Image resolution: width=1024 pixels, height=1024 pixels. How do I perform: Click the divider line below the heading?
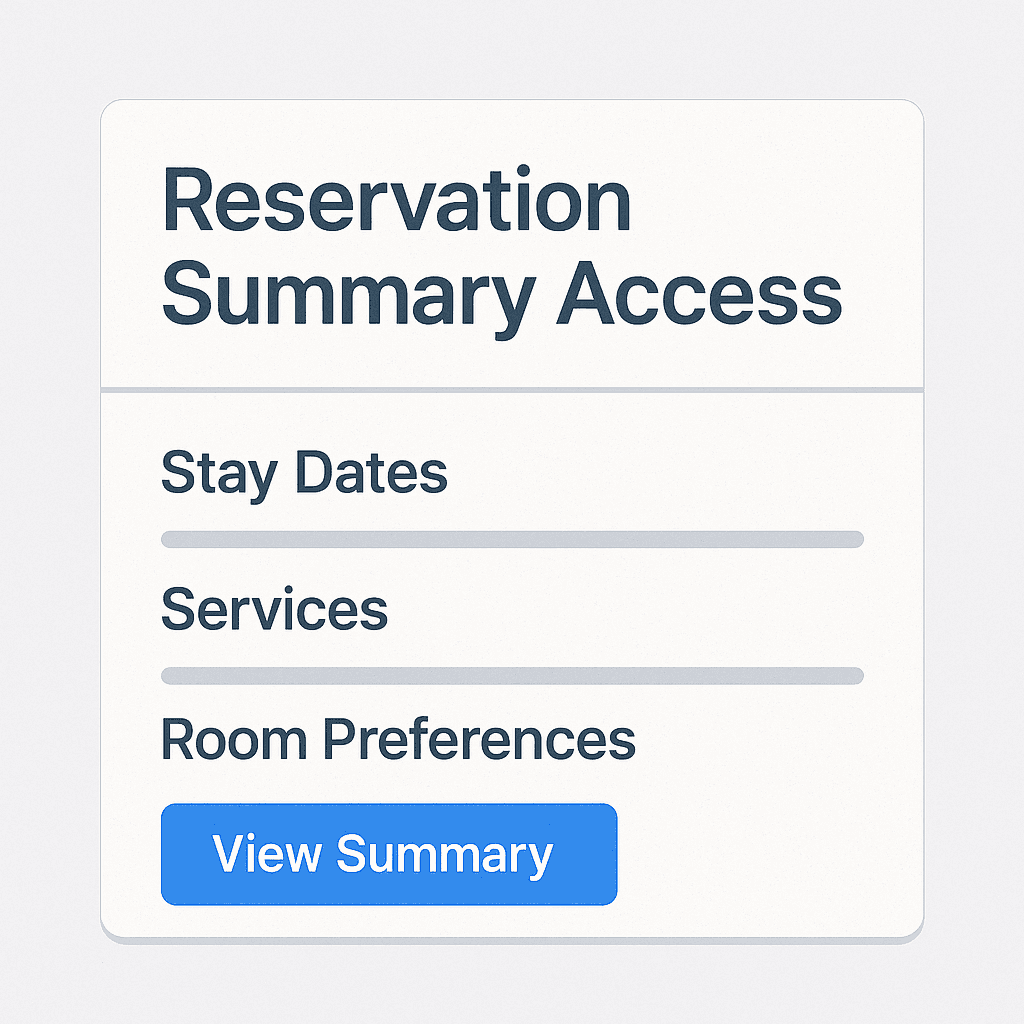[x=512, y=387]
